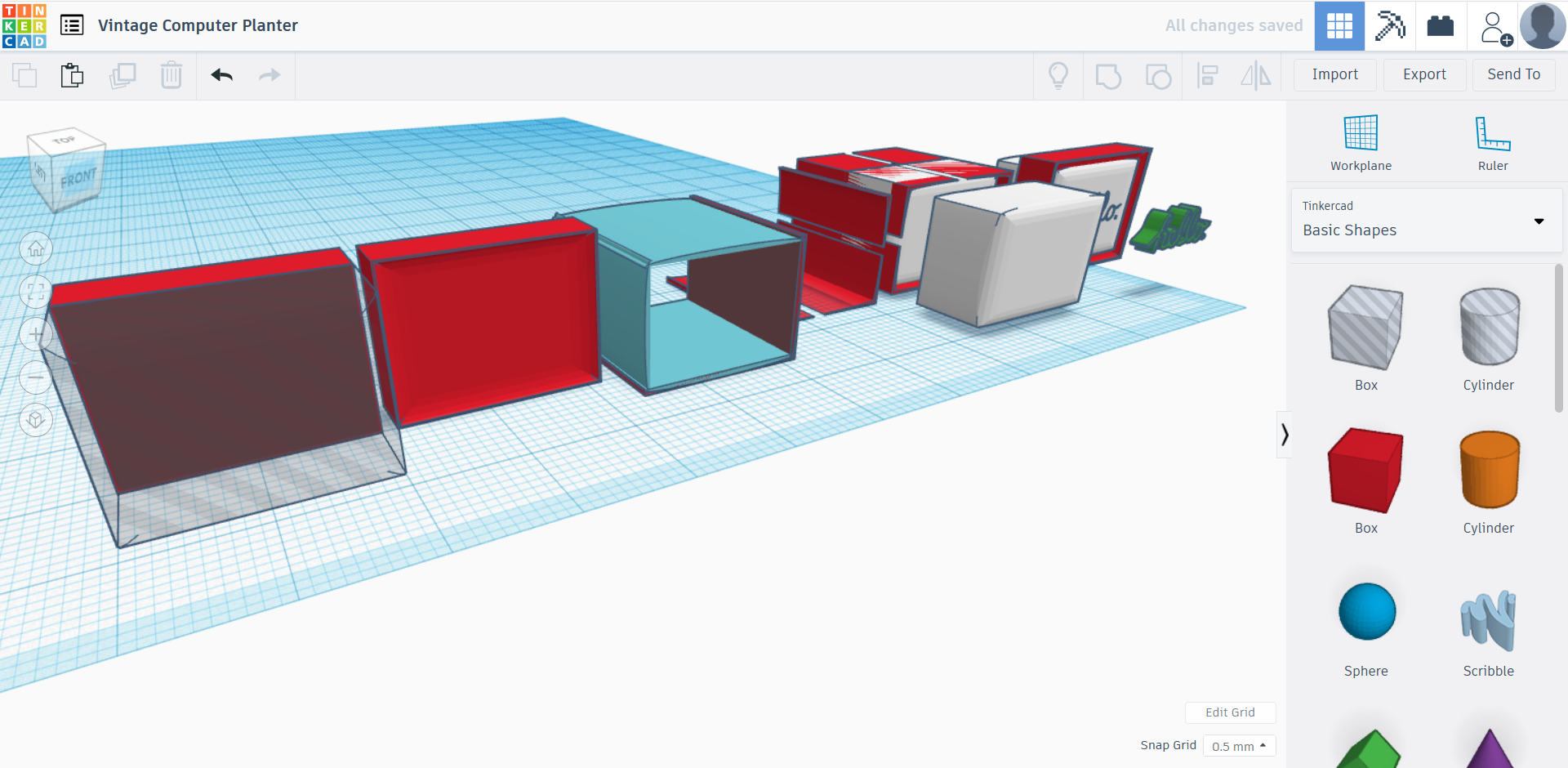Click the Copy icon in the toolbar
Screen dimensions: 1568x768
pos(24,75)
